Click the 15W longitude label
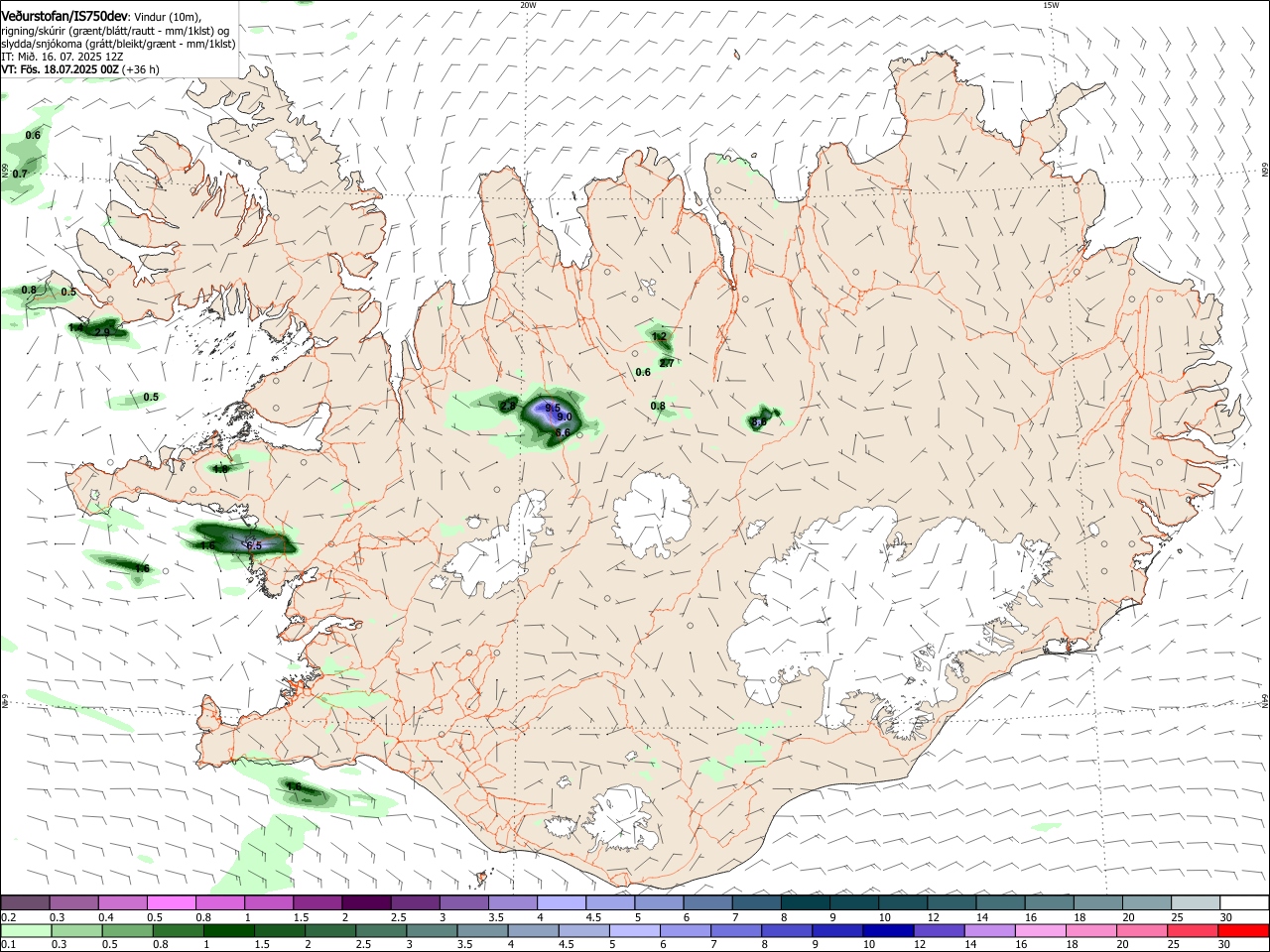Image resolution: width=1270 pixels, height=952 pixels. [x=1051, y=5]
